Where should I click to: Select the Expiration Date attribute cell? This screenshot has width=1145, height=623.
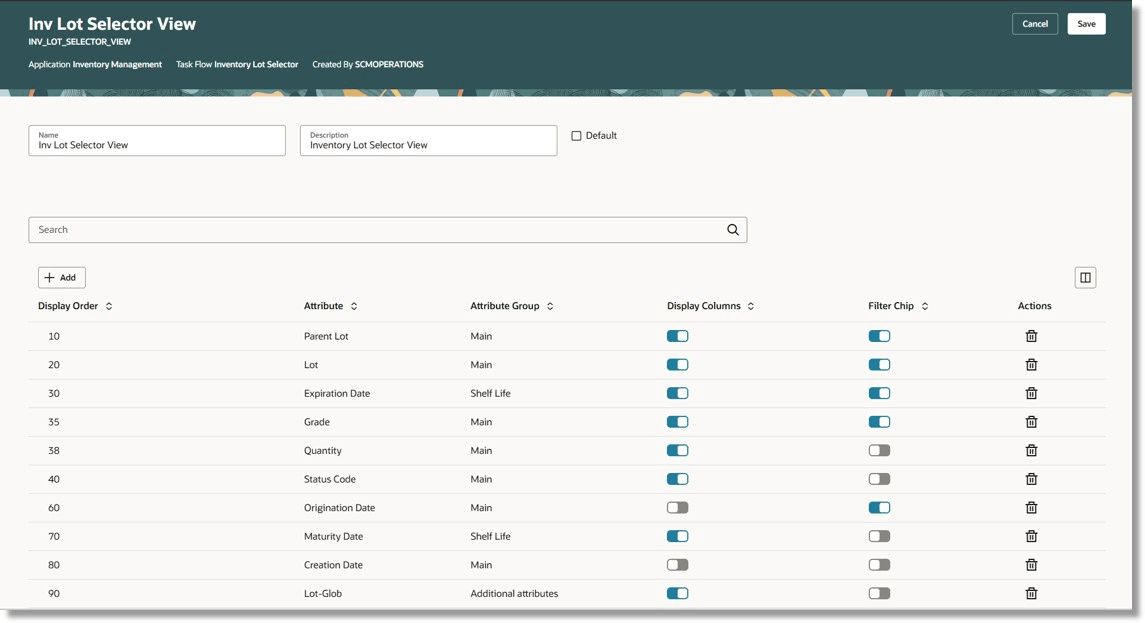click(337, 393)
